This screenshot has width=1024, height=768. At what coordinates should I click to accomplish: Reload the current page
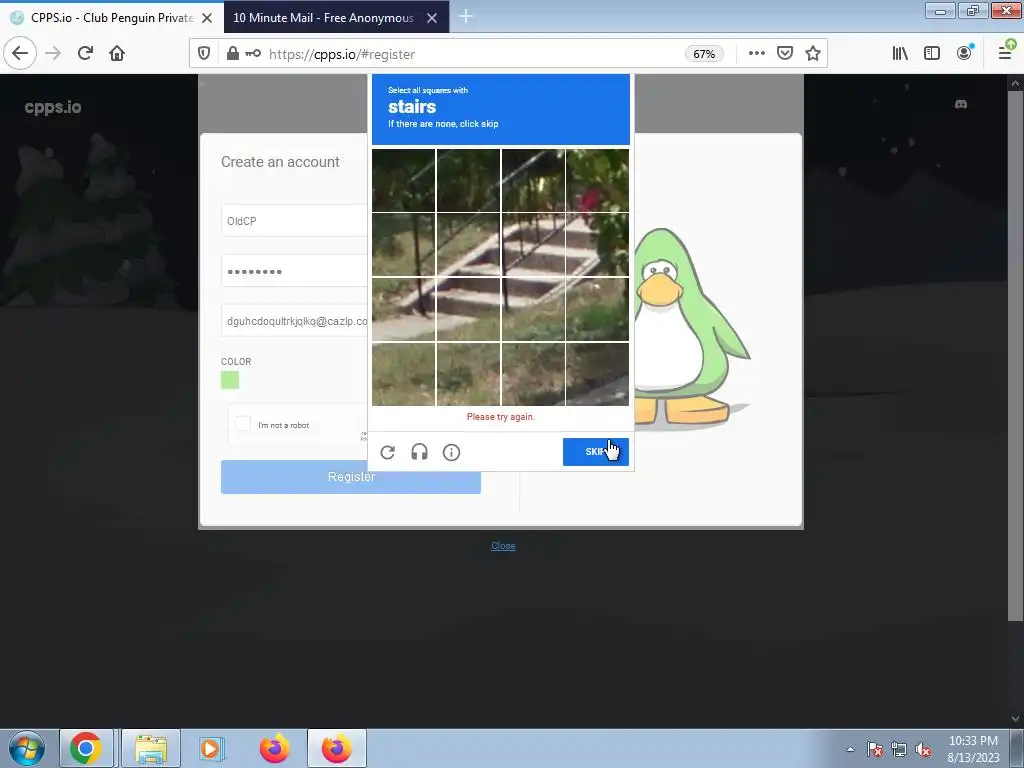click(x=85, y=54)
